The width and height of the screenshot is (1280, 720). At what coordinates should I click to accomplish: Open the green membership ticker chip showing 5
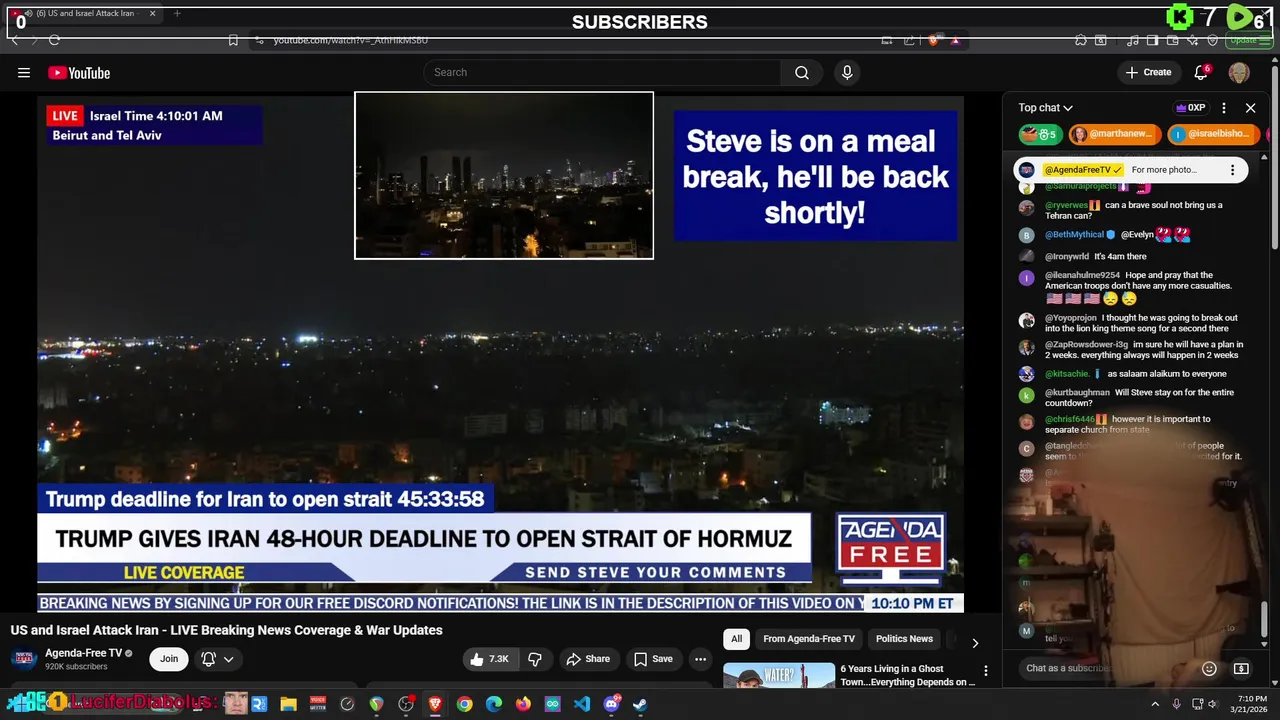pyautogui.click(x=1040, y=134)
